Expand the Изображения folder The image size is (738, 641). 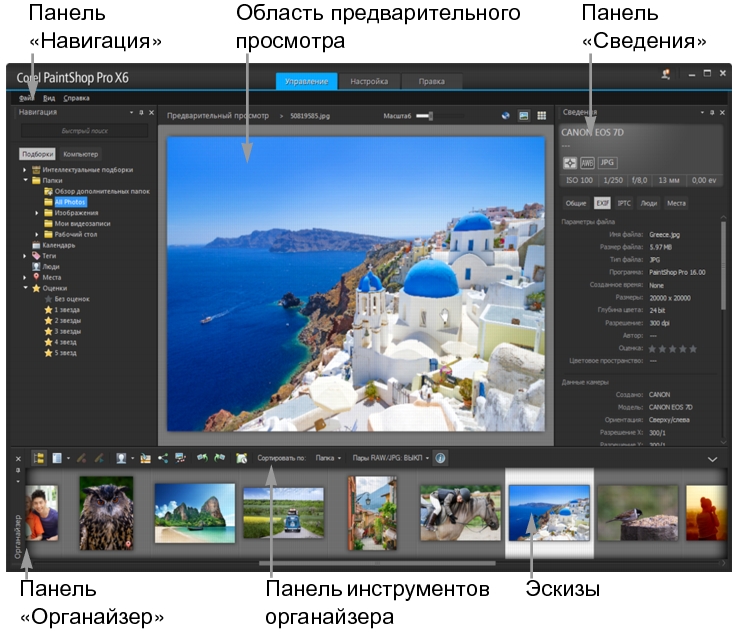37,212
